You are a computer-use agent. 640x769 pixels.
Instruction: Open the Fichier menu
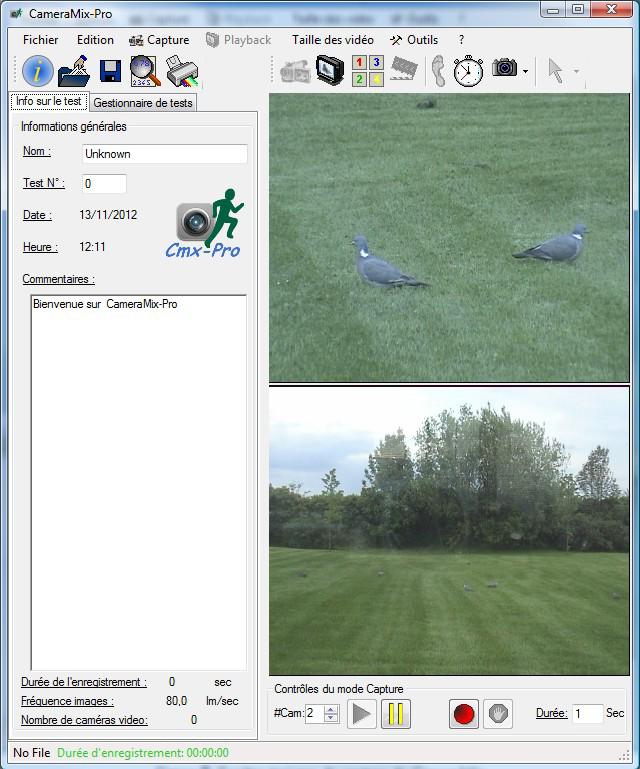point(41,40)
